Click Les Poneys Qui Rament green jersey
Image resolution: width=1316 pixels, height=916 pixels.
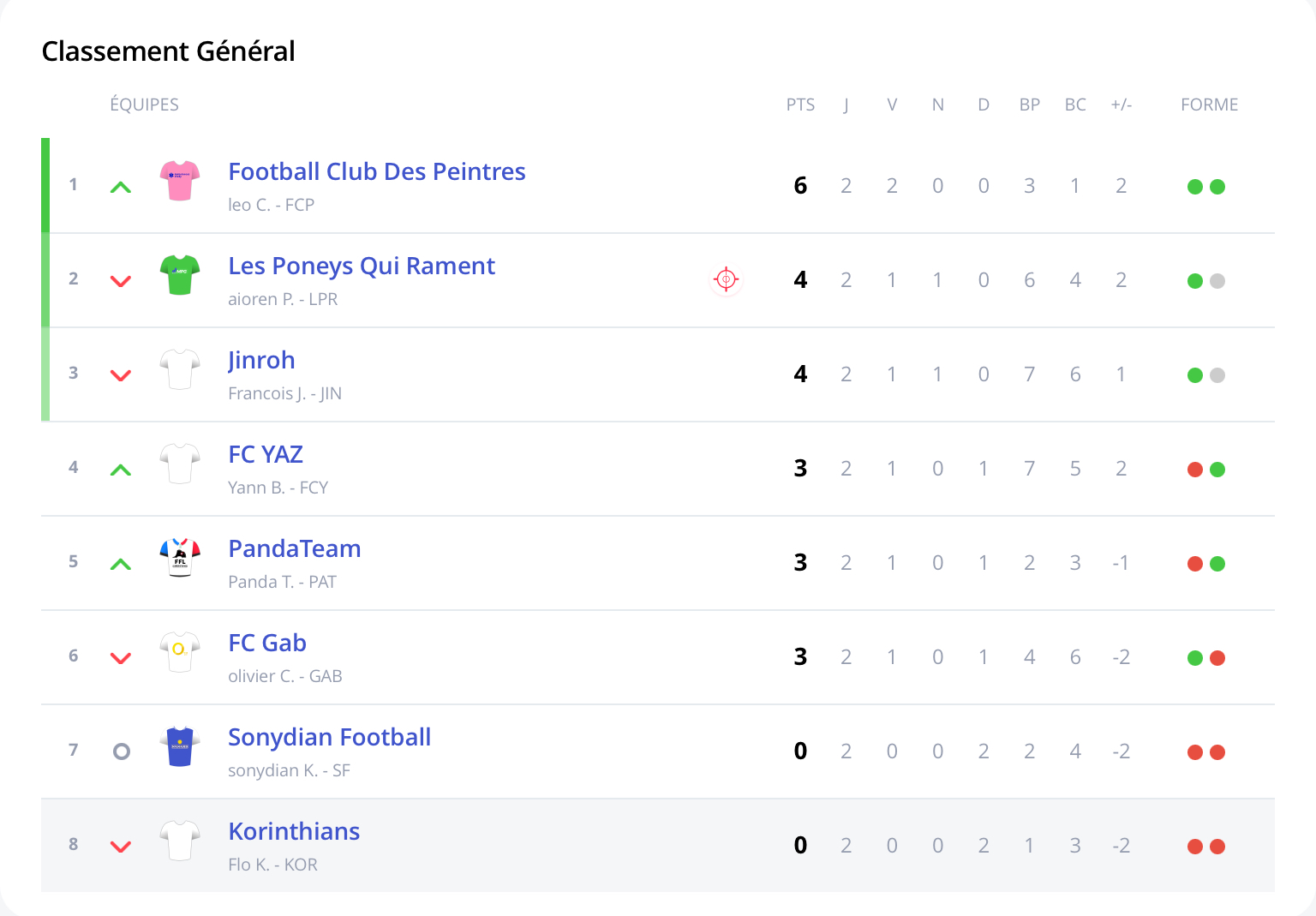180,275
